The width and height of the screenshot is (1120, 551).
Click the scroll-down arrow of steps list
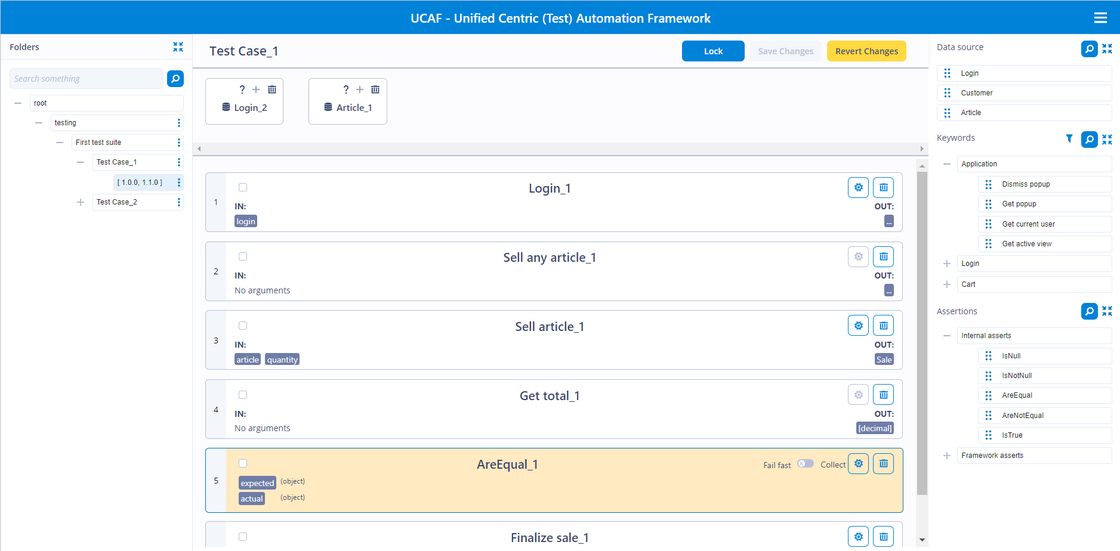pos(921,540)
